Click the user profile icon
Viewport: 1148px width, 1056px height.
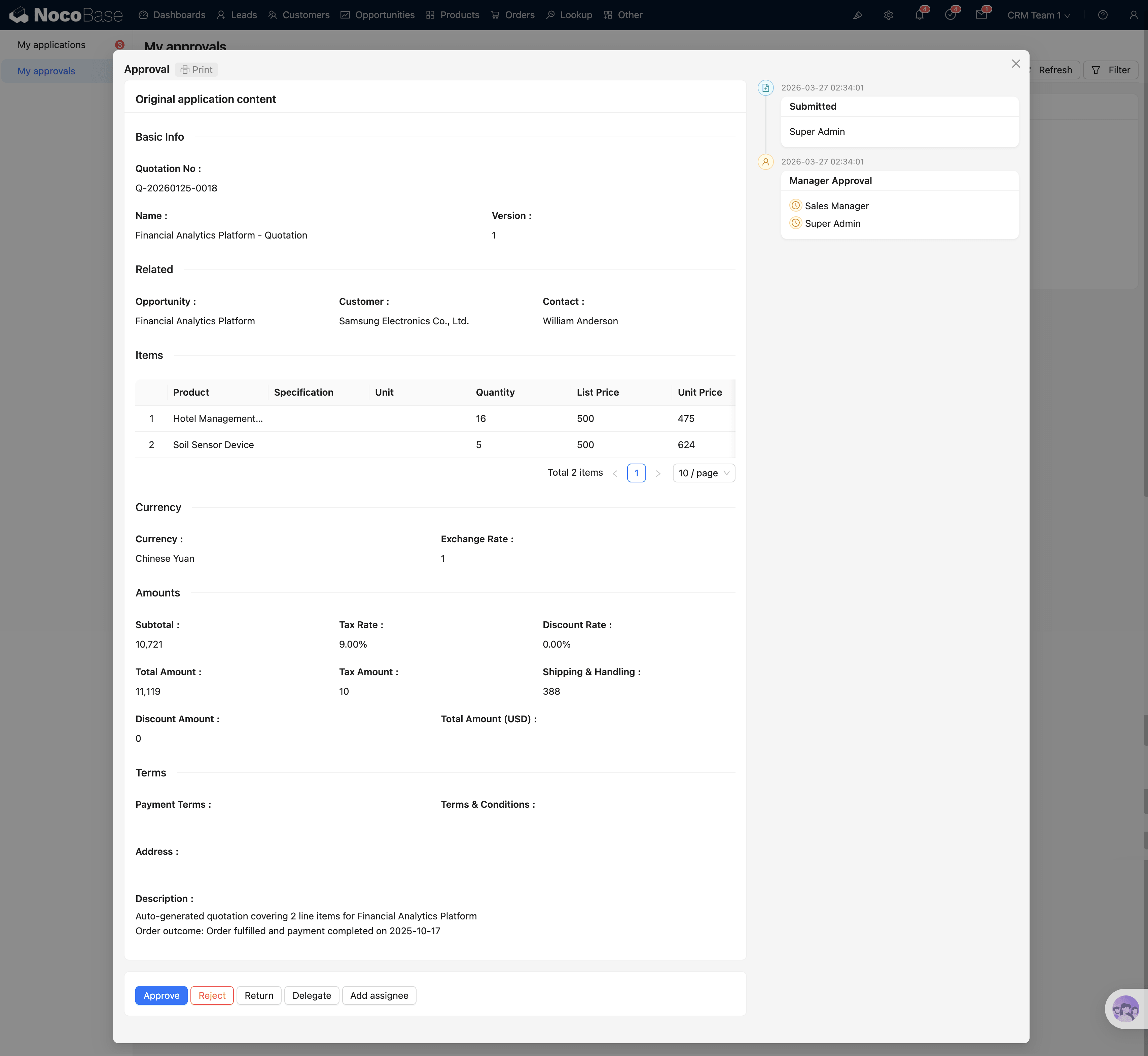click(1133, 15)
